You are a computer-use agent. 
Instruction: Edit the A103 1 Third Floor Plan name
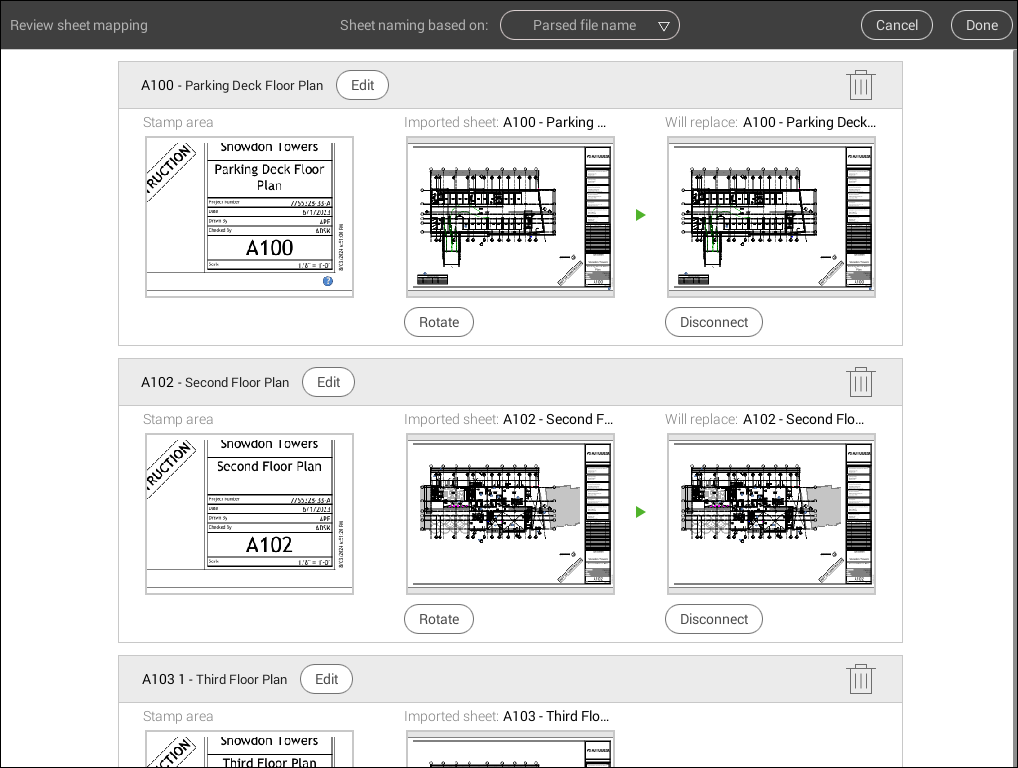tap(326, 679)
